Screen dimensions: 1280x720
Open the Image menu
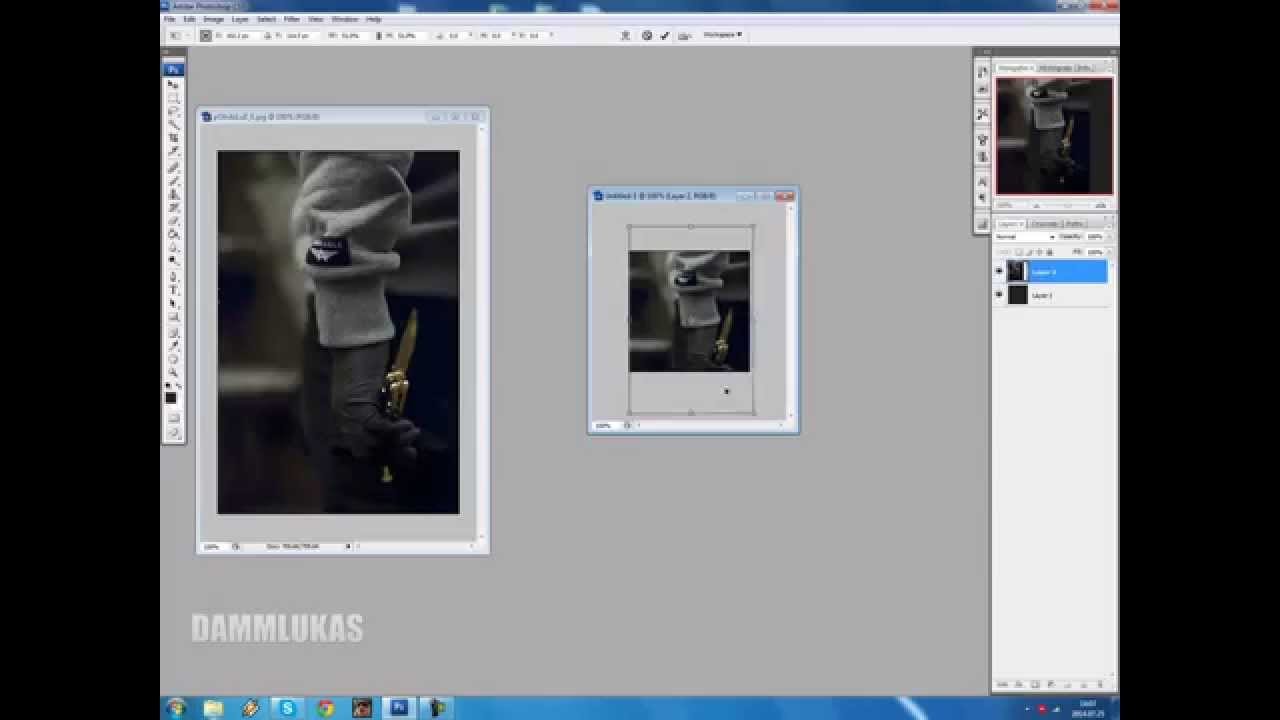click(213, 19)
